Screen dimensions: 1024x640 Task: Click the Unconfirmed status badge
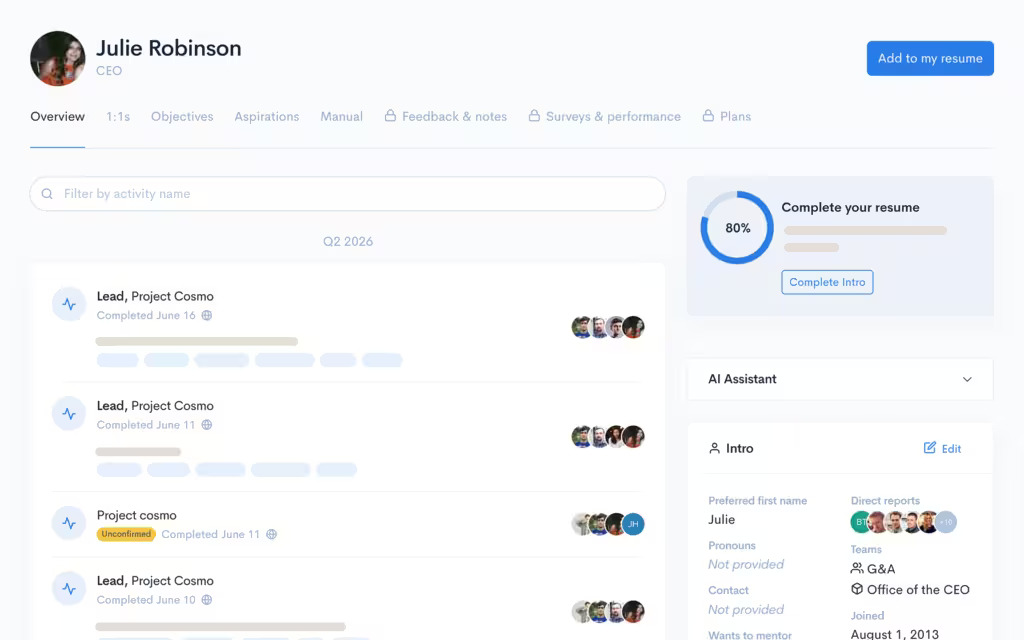tap(126, 534)
